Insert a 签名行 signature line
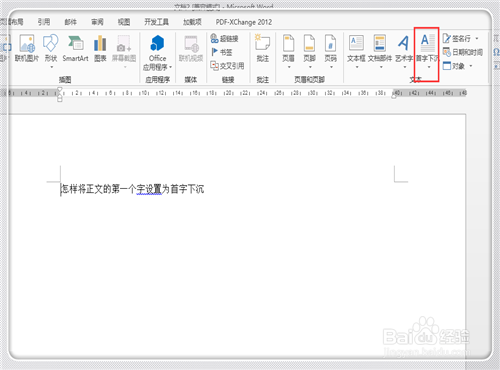The height and width of the screenshot is (370, 500). tap(457, 38)
